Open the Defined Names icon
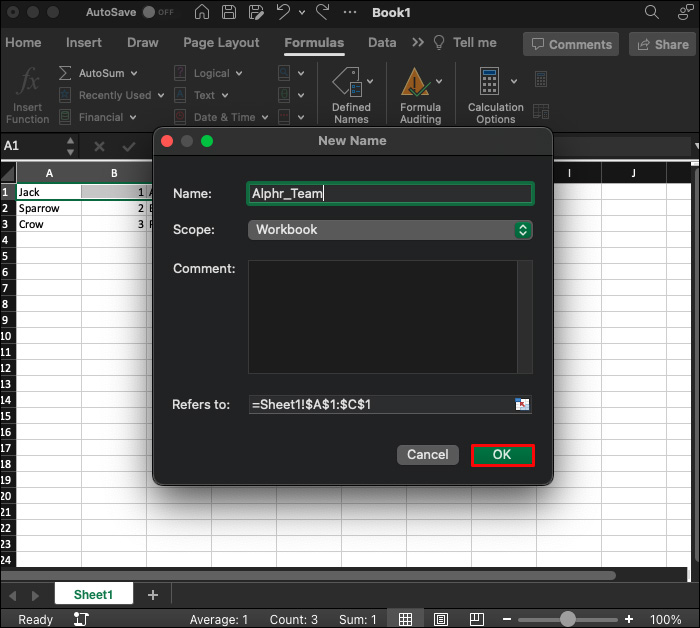The height and width of the screenshot is (628, 700). pos(350,83)
